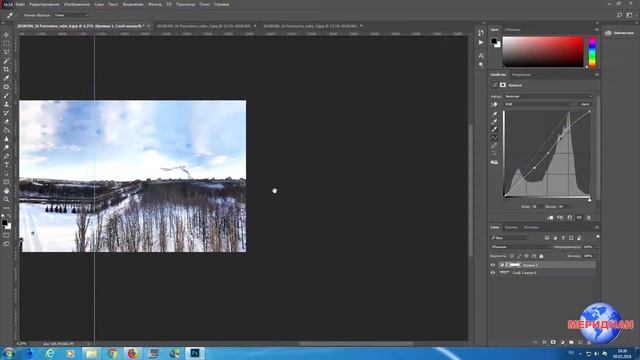Open the Фильтр menu
Viewport: 640px width, 360px height.
click(155, 4)
